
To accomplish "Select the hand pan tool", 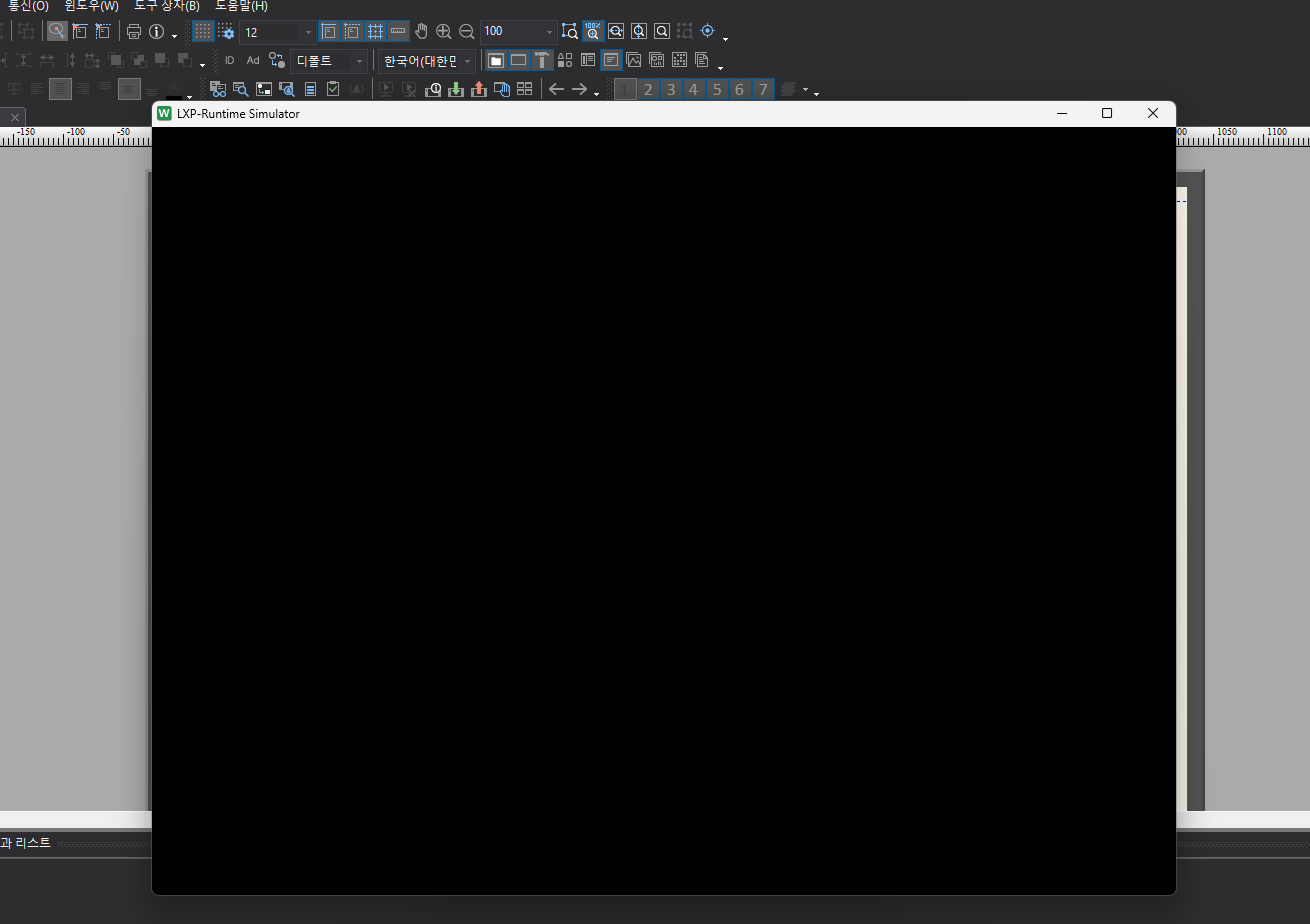I will pos(421,31).
